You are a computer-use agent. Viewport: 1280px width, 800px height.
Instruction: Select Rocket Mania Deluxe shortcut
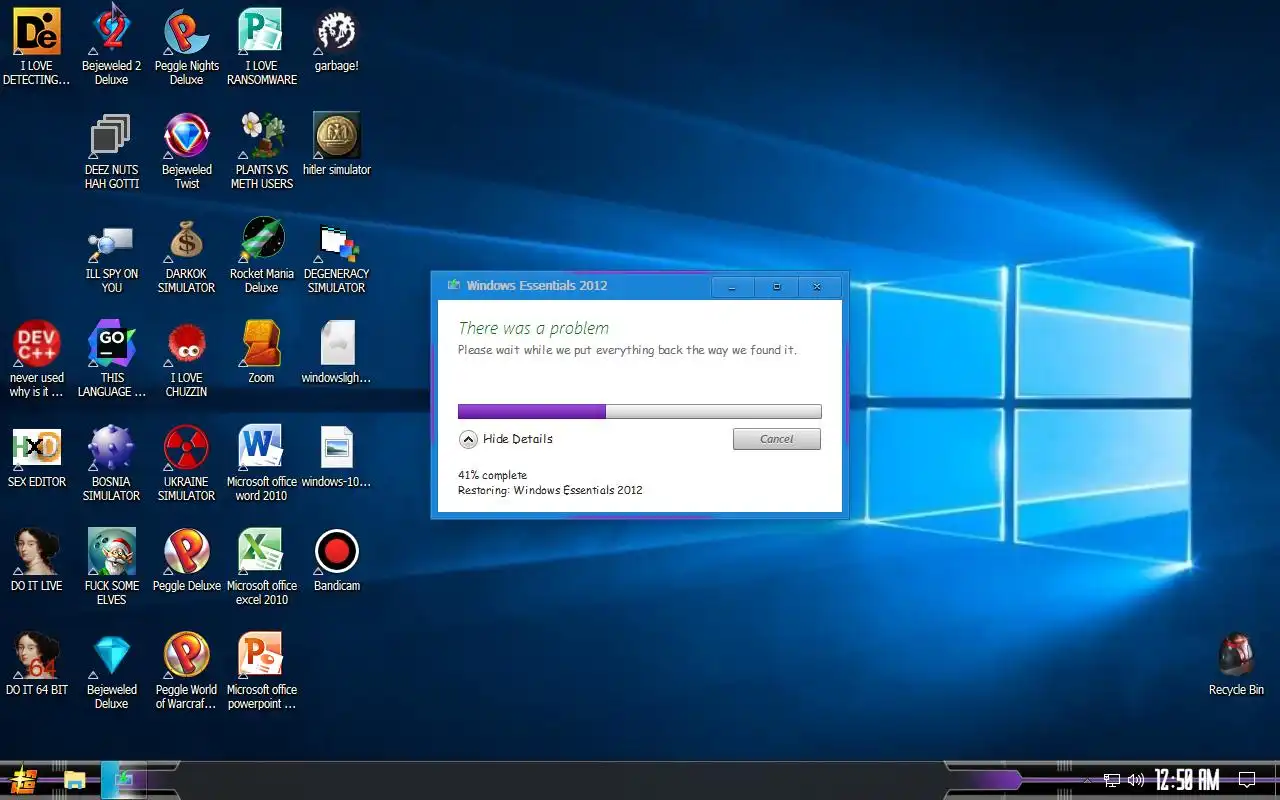coord(262,254)
